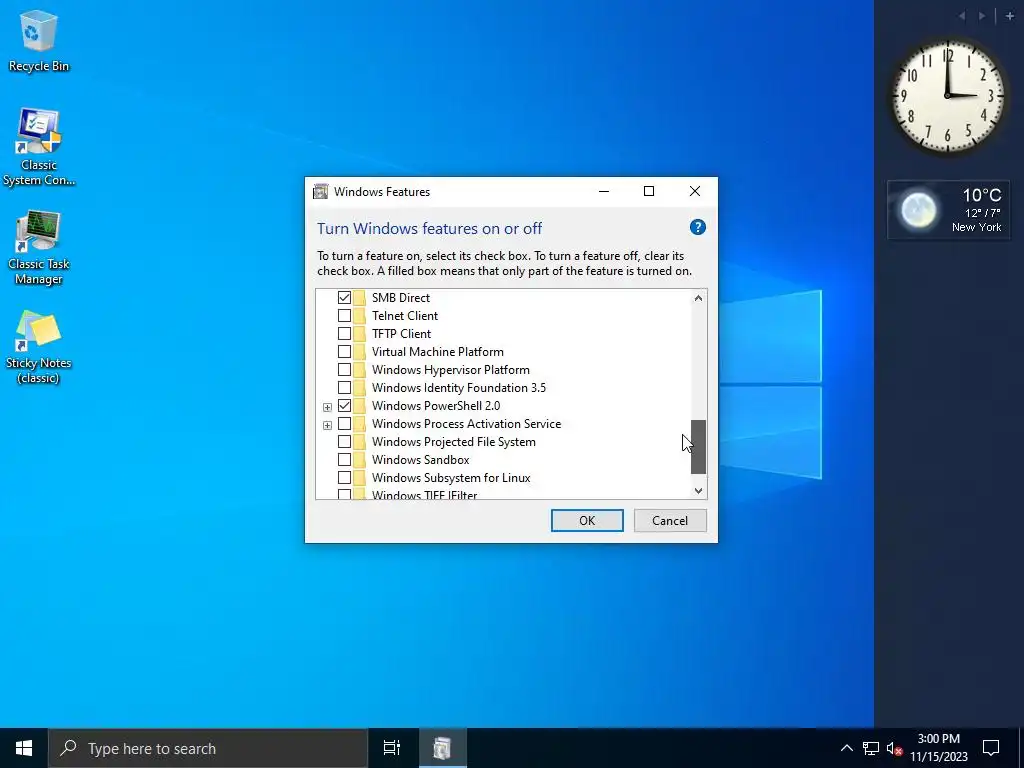The image size is (1024, 768).
Task: Enable the Telnet Client checkbox
Action: [344, 315]
